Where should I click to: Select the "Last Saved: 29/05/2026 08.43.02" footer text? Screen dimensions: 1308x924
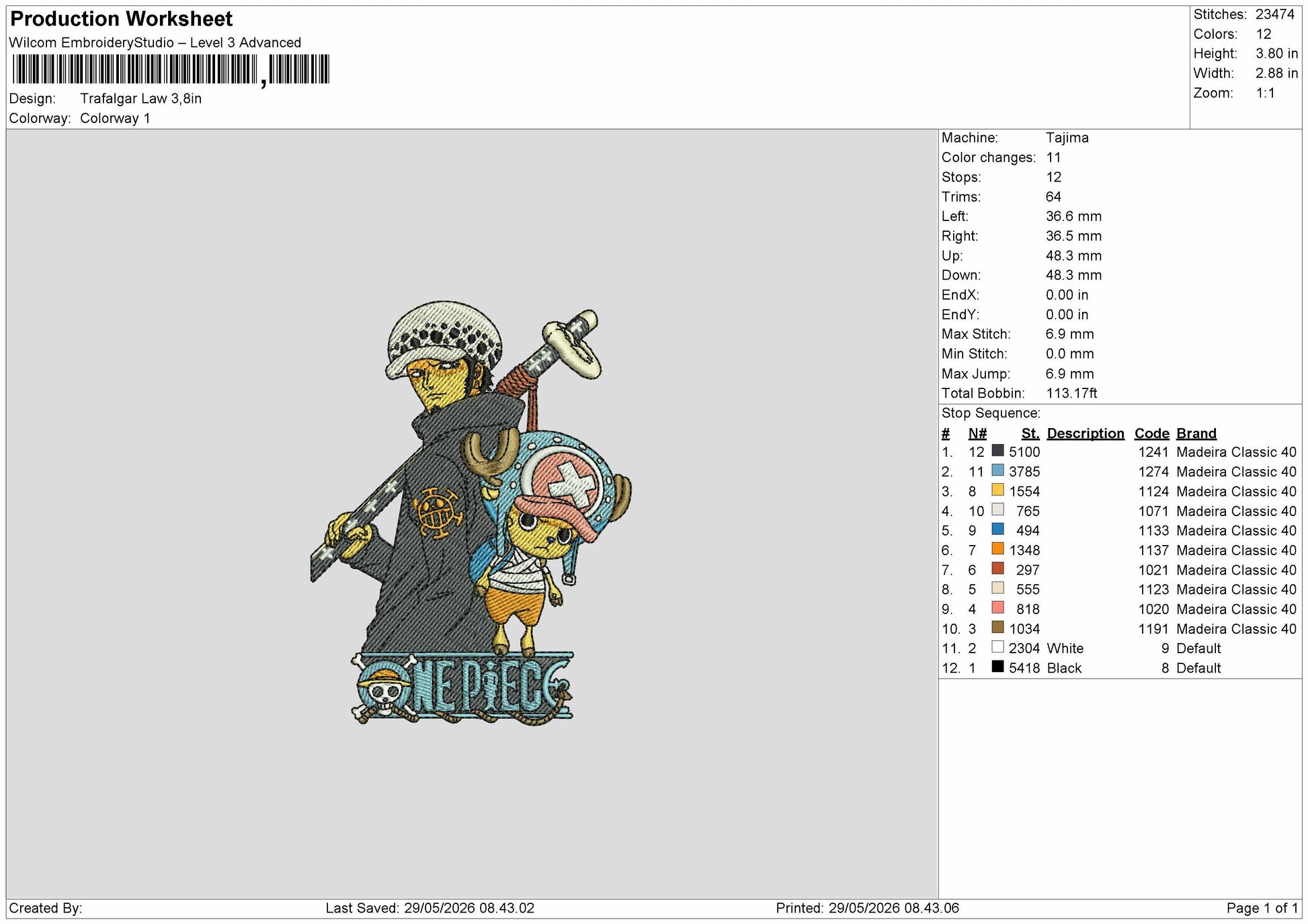pos(430,909)
